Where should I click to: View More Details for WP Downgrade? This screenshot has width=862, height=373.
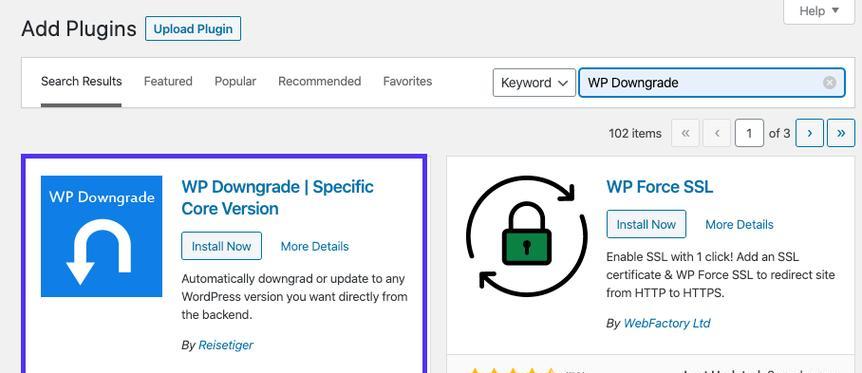click(x=314, y=246)
